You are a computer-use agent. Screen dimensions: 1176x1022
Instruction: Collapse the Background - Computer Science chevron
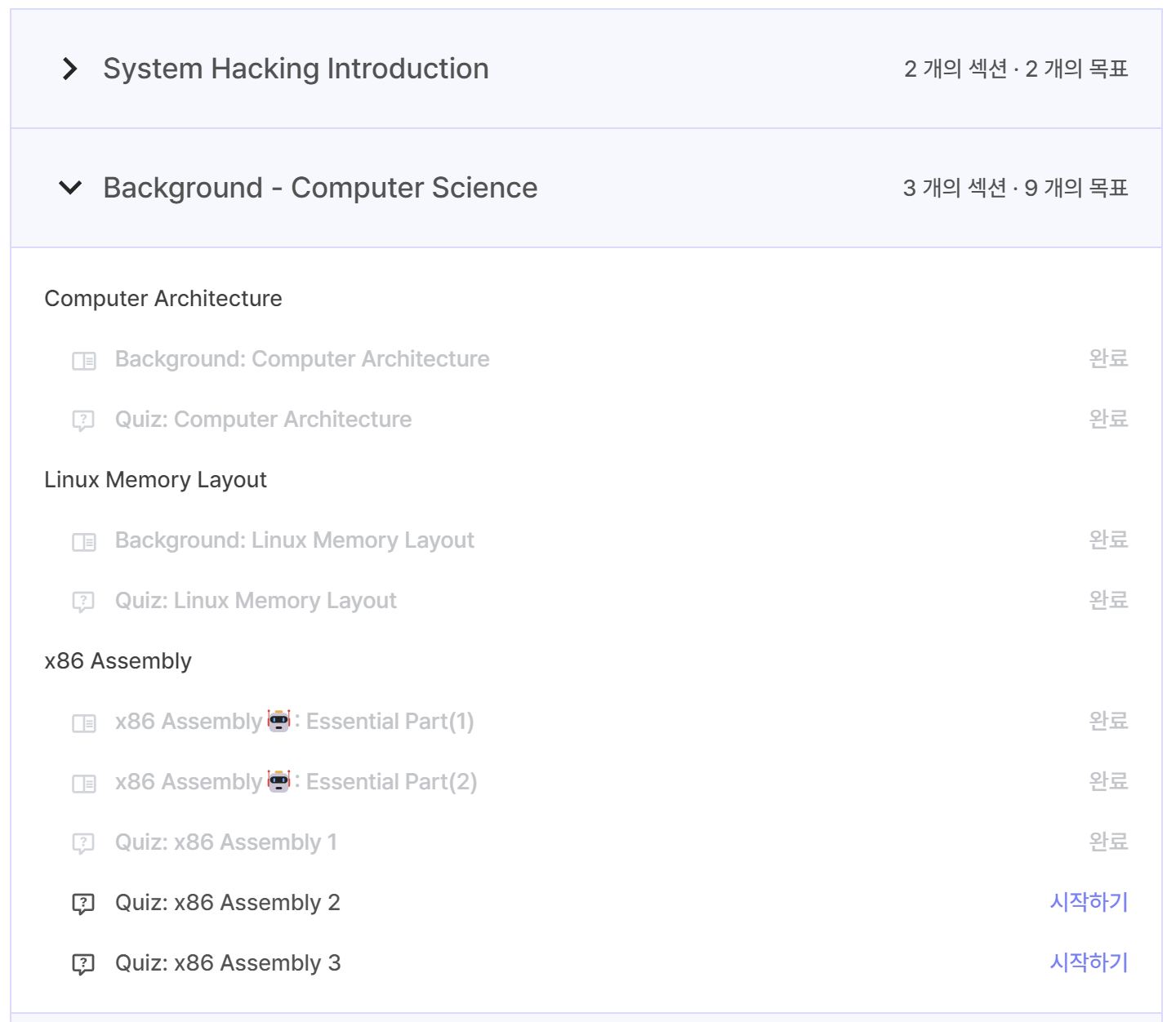pos(71,188)
